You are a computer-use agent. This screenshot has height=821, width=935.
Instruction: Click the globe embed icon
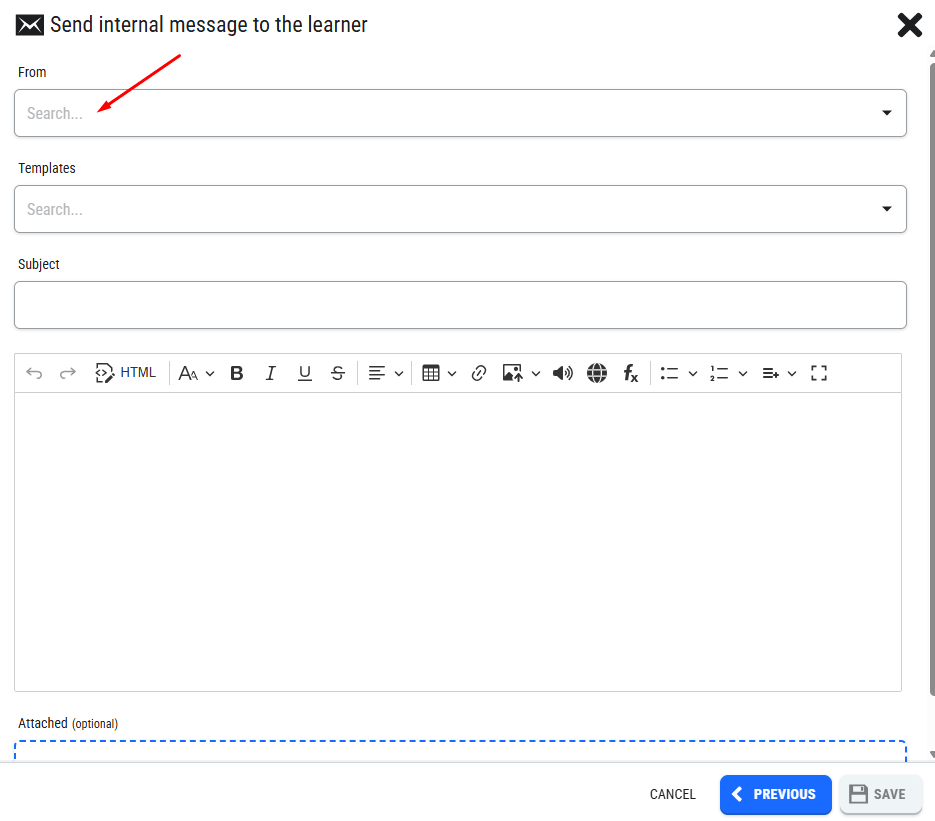tap(597, 373)
